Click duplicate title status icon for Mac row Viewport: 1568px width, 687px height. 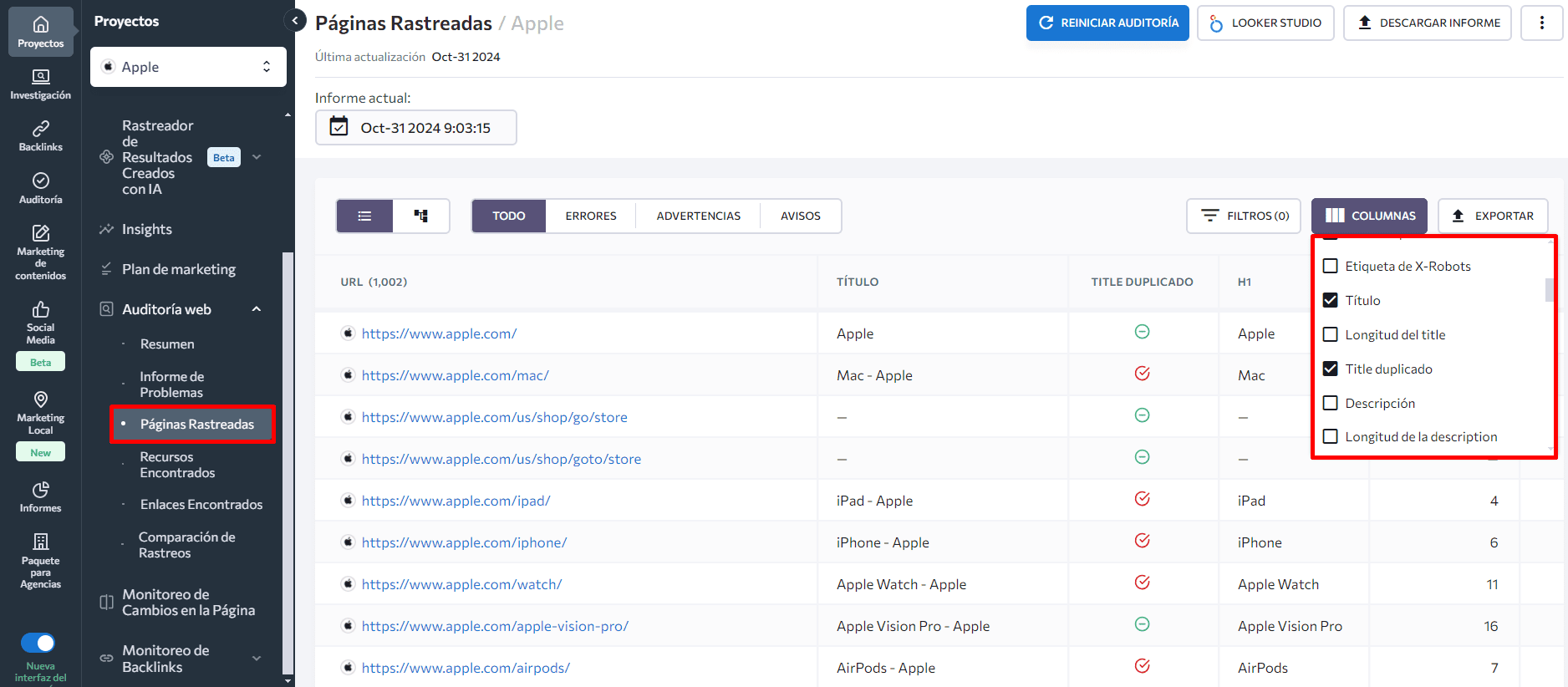[1142, 374]
